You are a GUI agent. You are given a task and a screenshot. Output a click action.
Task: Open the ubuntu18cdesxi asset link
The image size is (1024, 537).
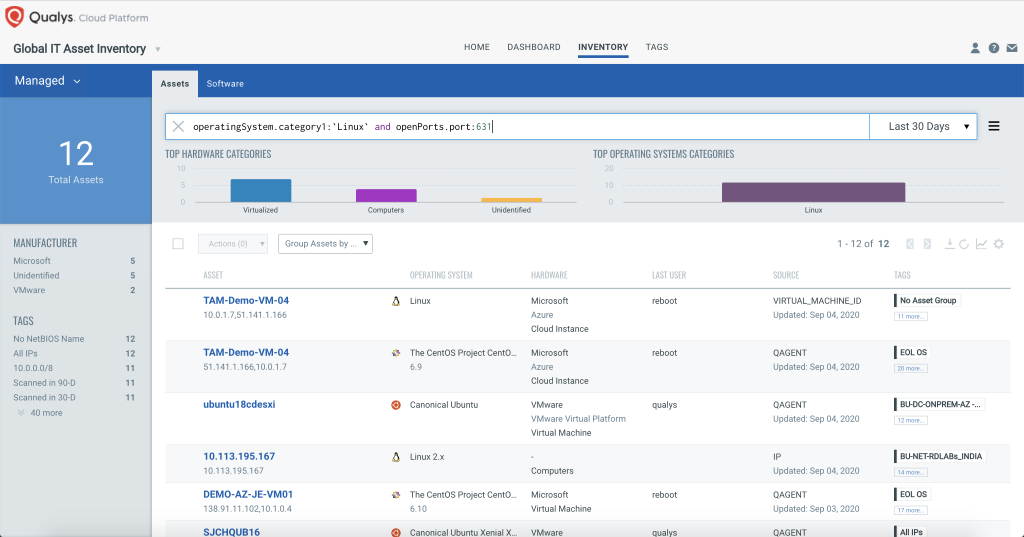click(x=239, y=405)
